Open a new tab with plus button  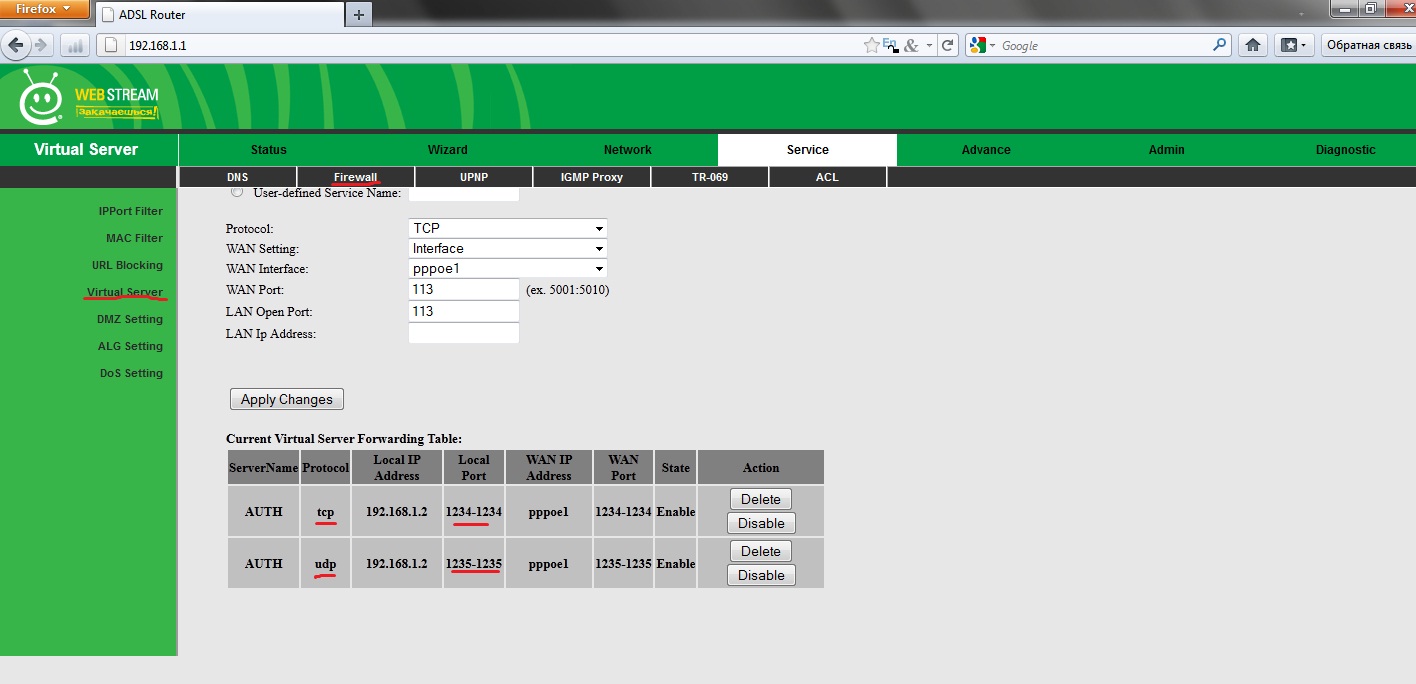click(358, 15)
